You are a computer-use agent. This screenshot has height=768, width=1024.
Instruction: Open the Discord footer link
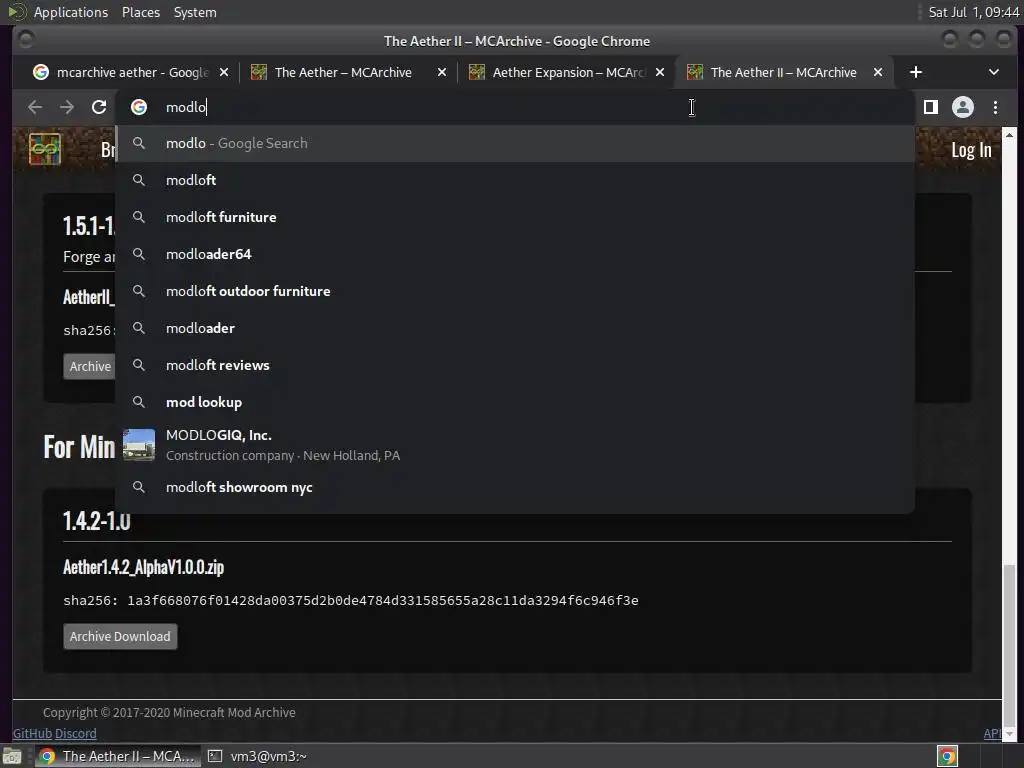click(x=76, y=733)
